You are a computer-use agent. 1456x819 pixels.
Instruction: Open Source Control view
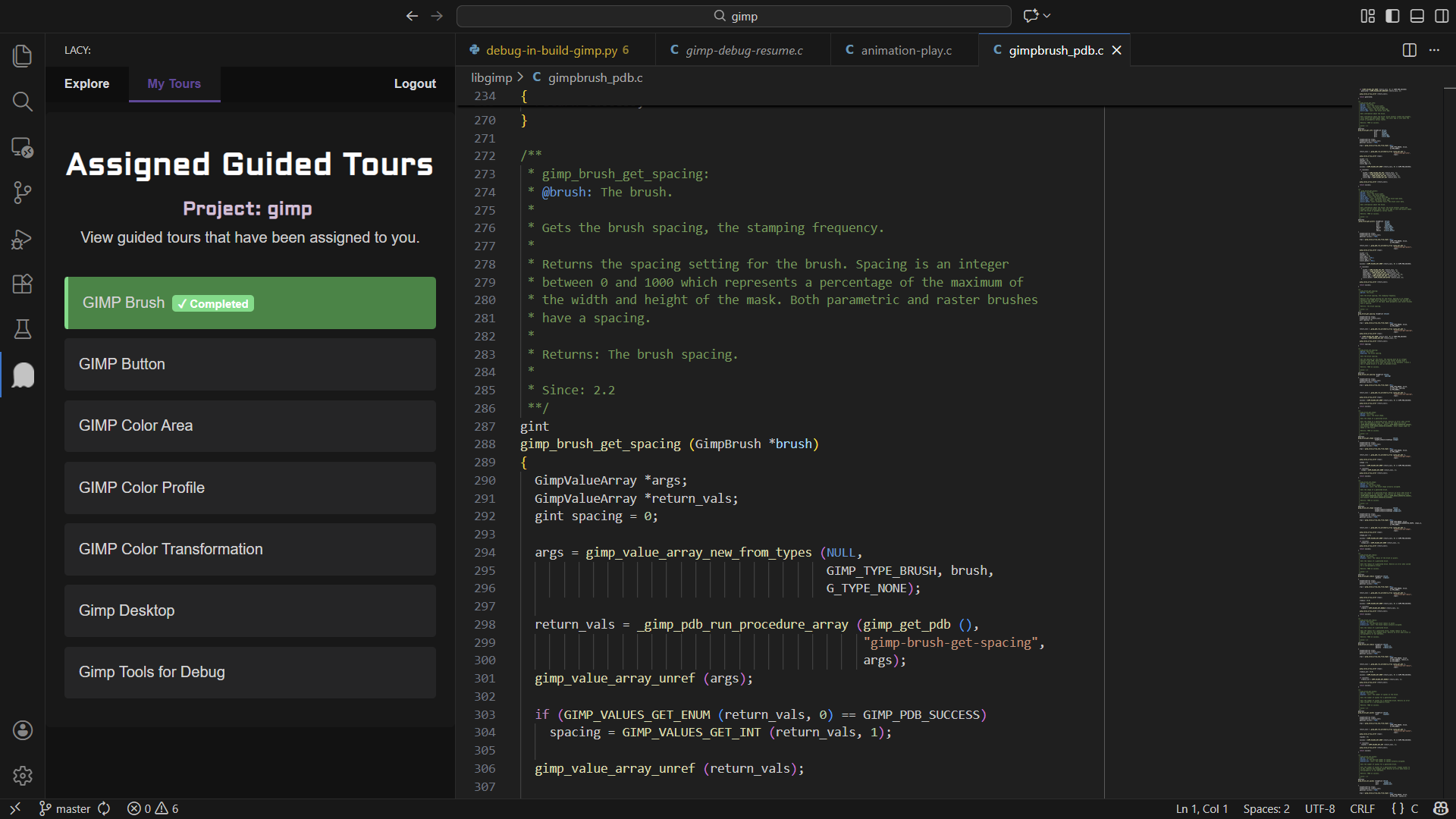23,193
